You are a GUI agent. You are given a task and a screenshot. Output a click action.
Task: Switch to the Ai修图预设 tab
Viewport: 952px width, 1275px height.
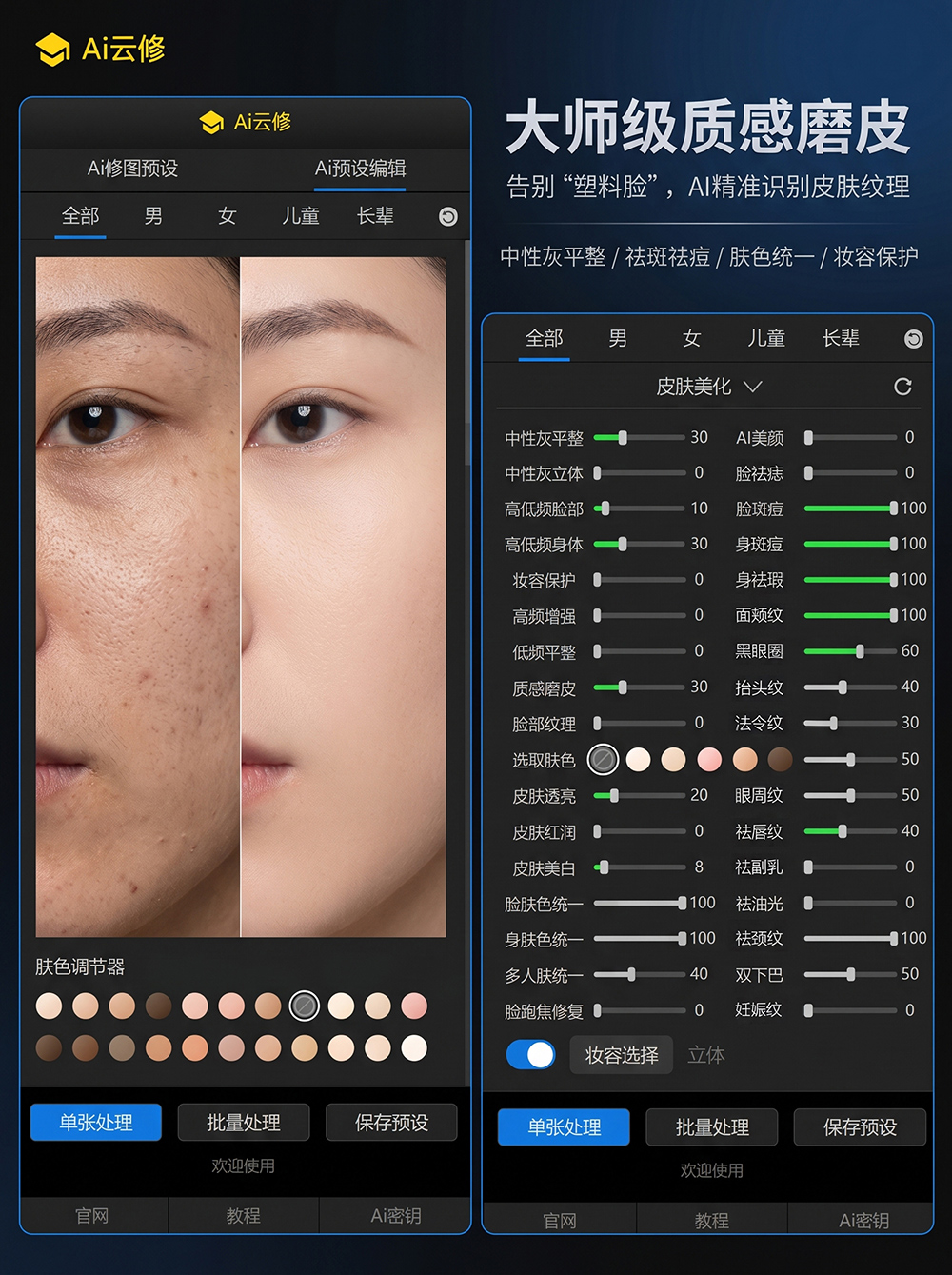[x=132, y=169]
